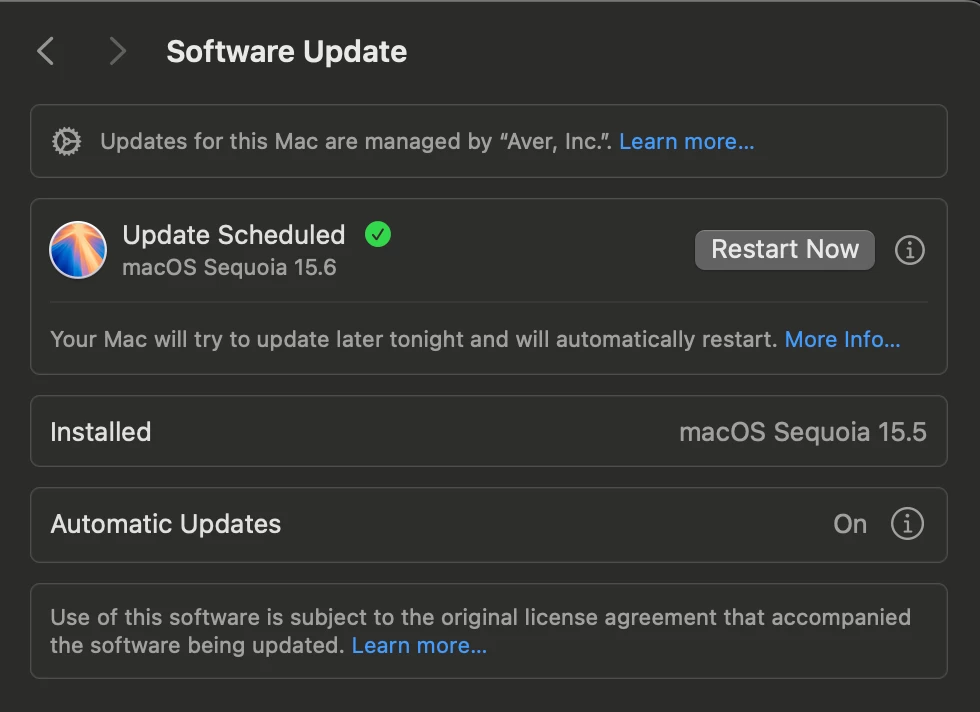Open info icon next to Restart Now
Image resolution: width=980 pixels, height=712 pixels.
[909, 250]
